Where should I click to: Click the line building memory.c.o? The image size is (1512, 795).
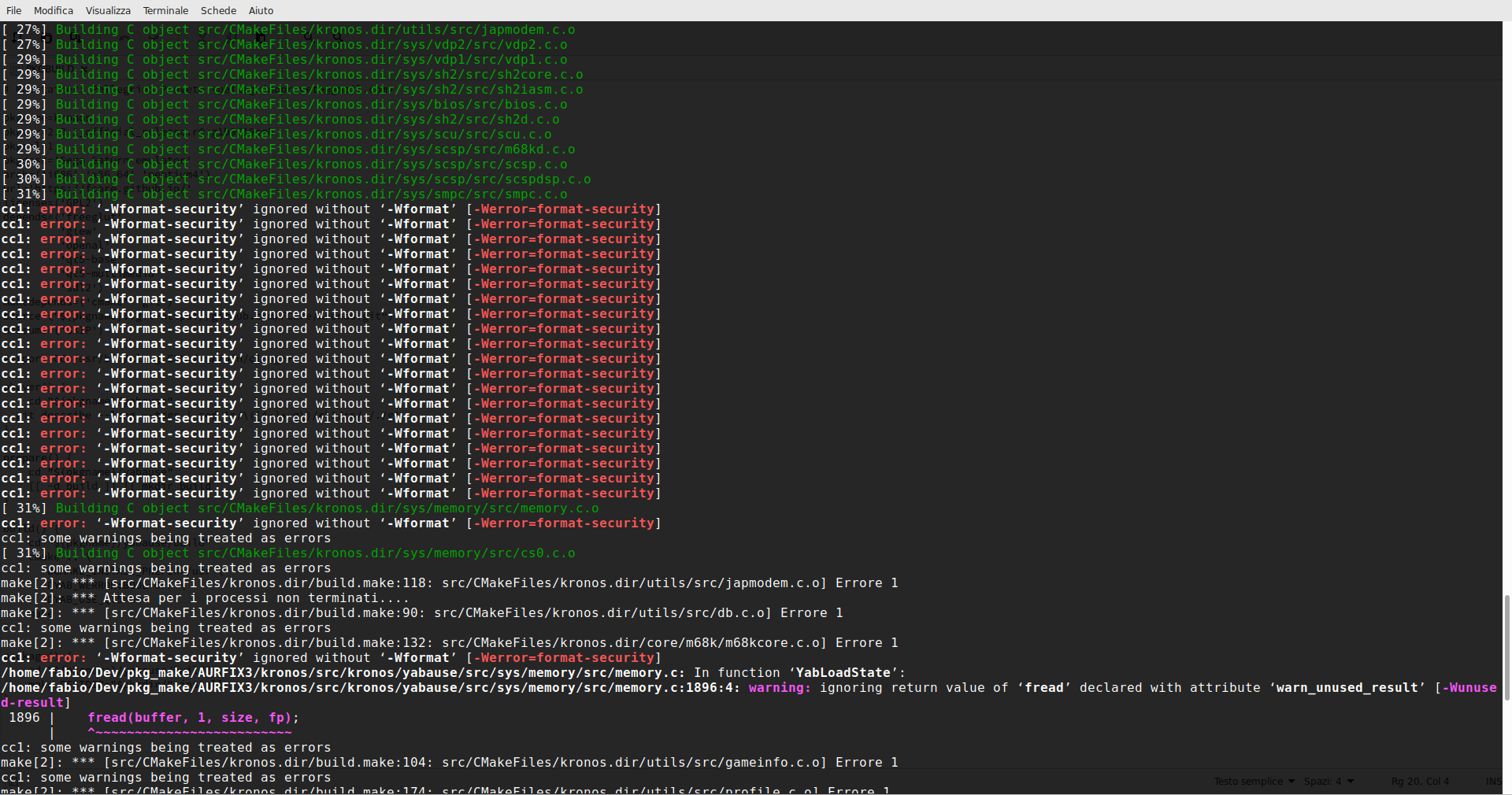(300, 508)
